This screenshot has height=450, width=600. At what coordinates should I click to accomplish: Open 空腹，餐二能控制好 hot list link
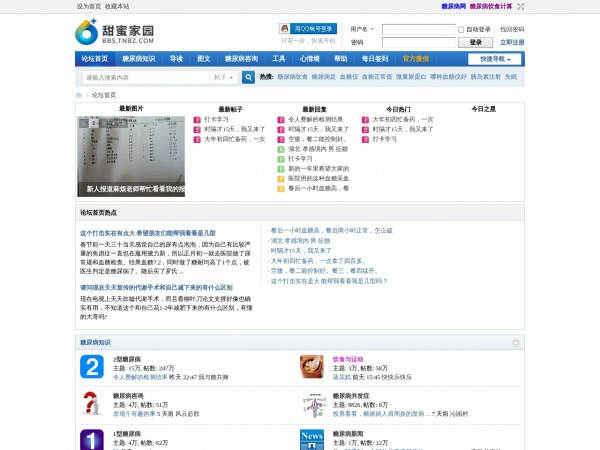(324, 271)
